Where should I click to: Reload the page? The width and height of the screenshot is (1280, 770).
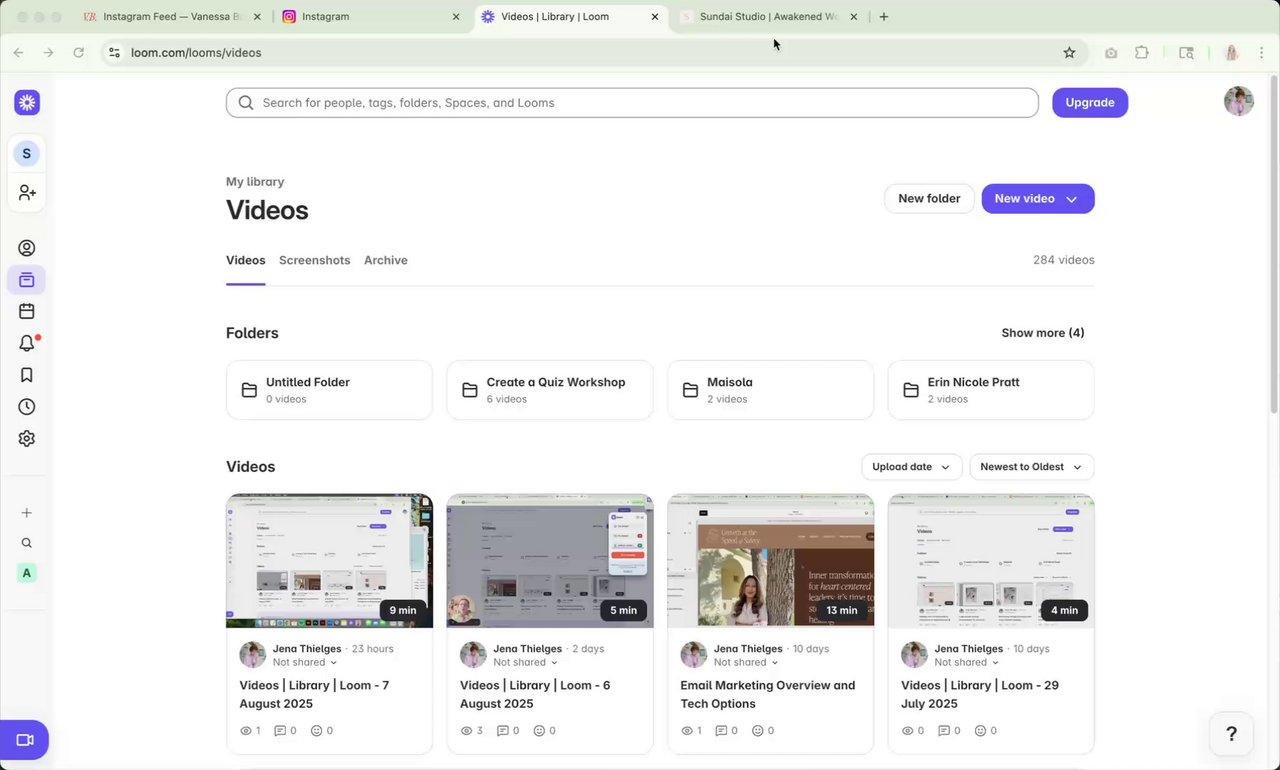click(79, 53)
